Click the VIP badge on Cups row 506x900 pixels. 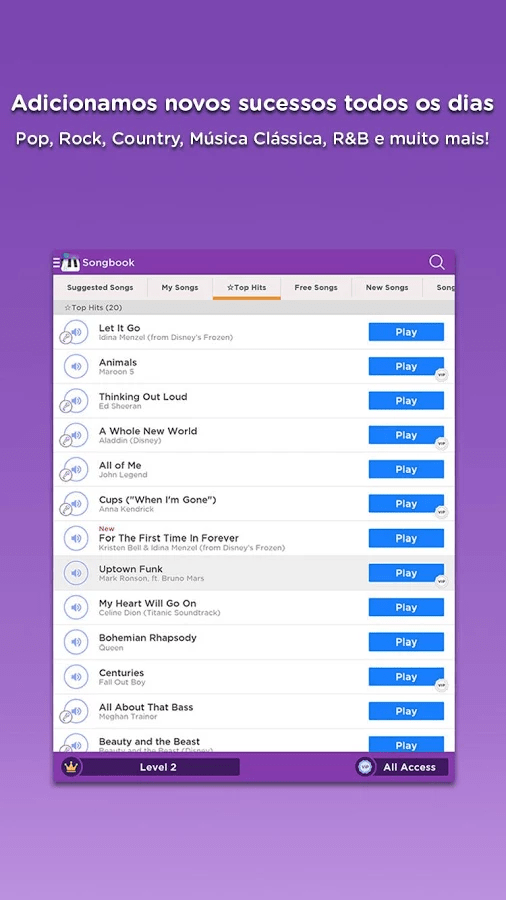[441, 512]
